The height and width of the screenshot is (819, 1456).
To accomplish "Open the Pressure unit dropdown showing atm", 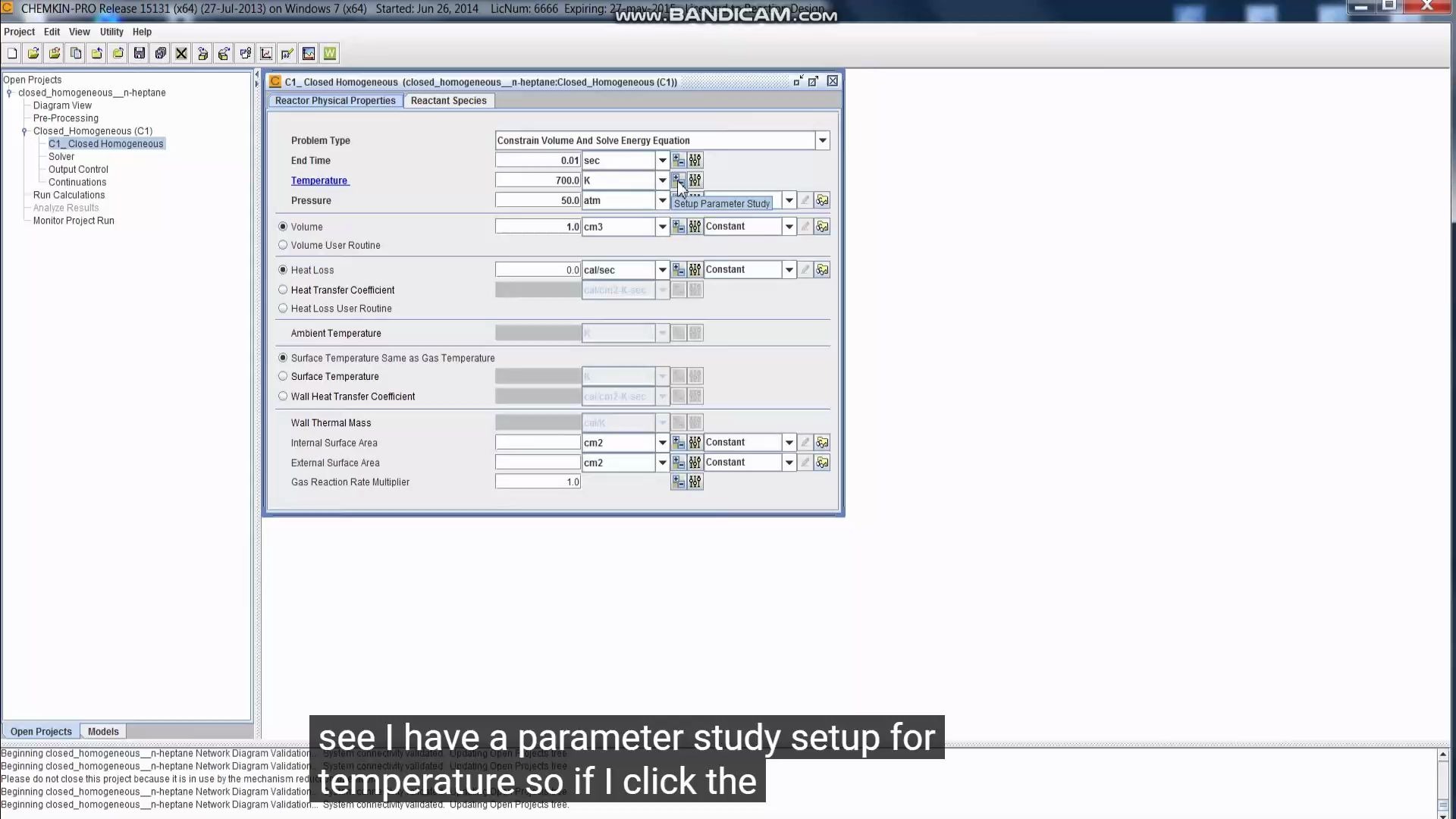I will click(x=662, y=200).
